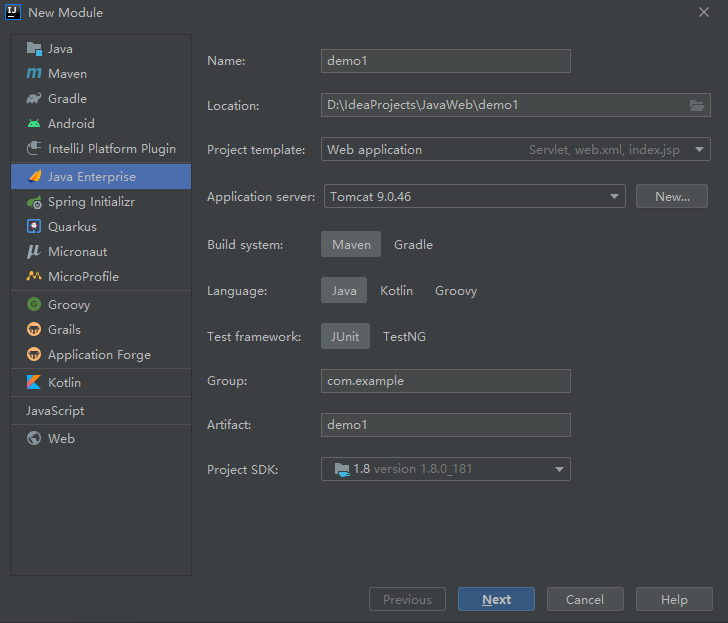This screenshot has width=728, height=623.
Task: Select Gradle in the module list
Action: [x=101, y=98]
